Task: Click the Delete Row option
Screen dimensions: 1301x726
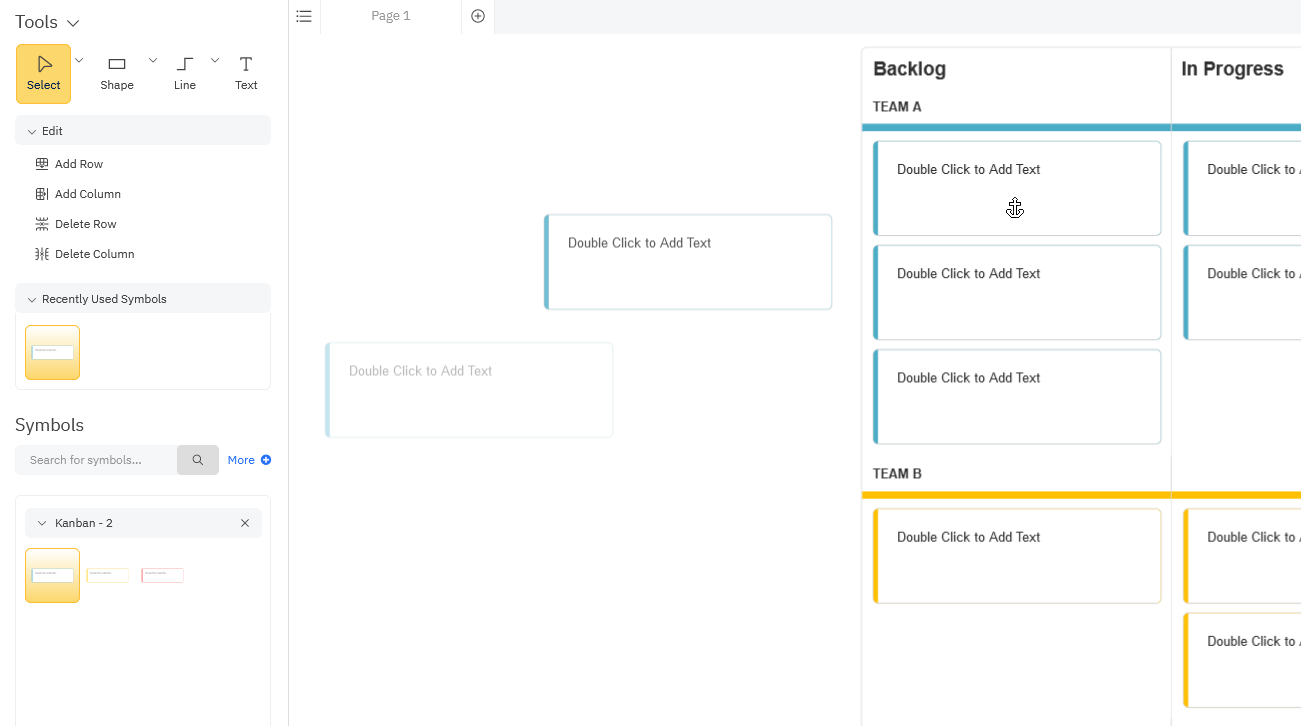Action: pos(85,224)
